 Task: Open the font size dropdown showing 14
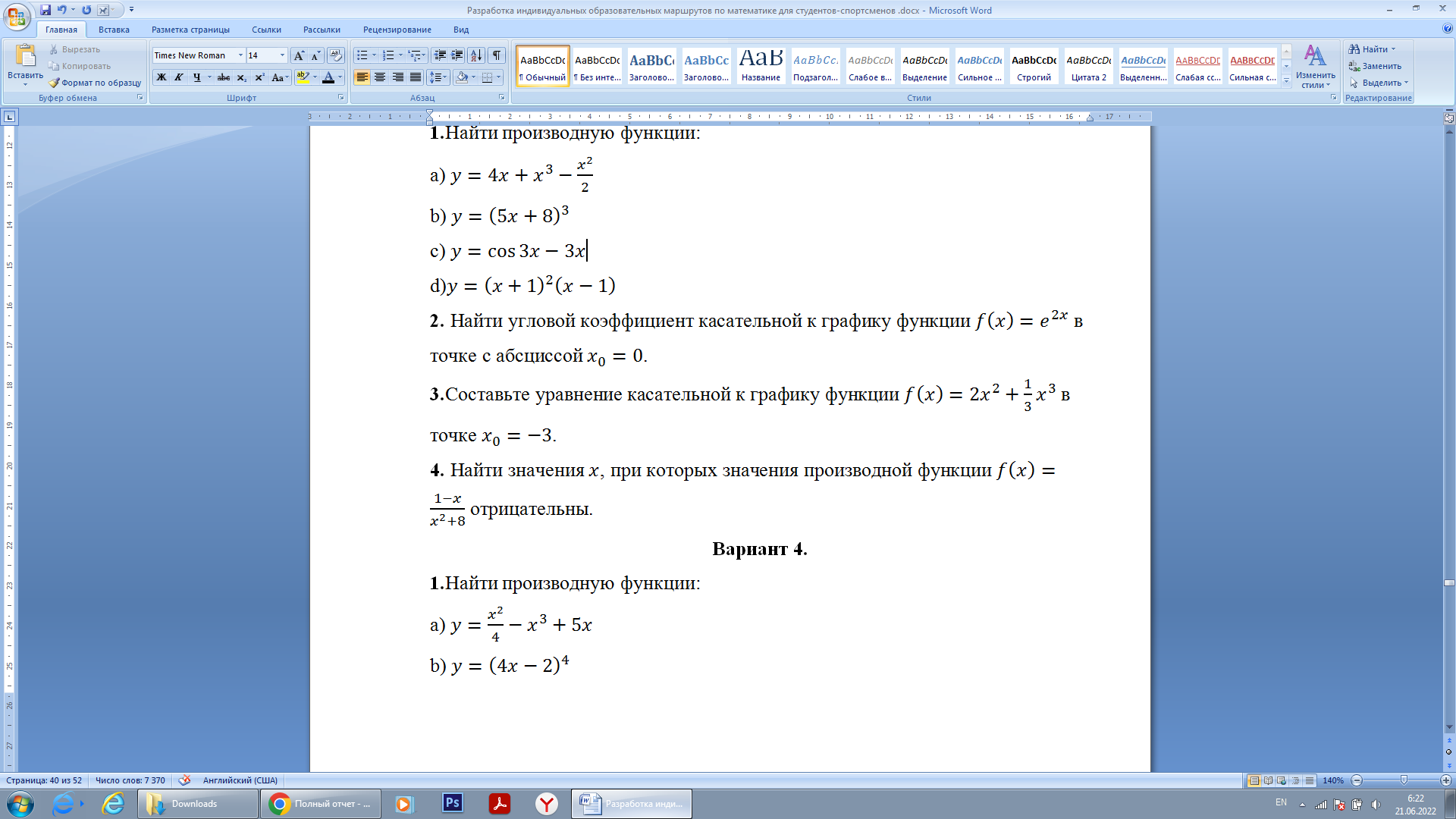tap(282, 55)
